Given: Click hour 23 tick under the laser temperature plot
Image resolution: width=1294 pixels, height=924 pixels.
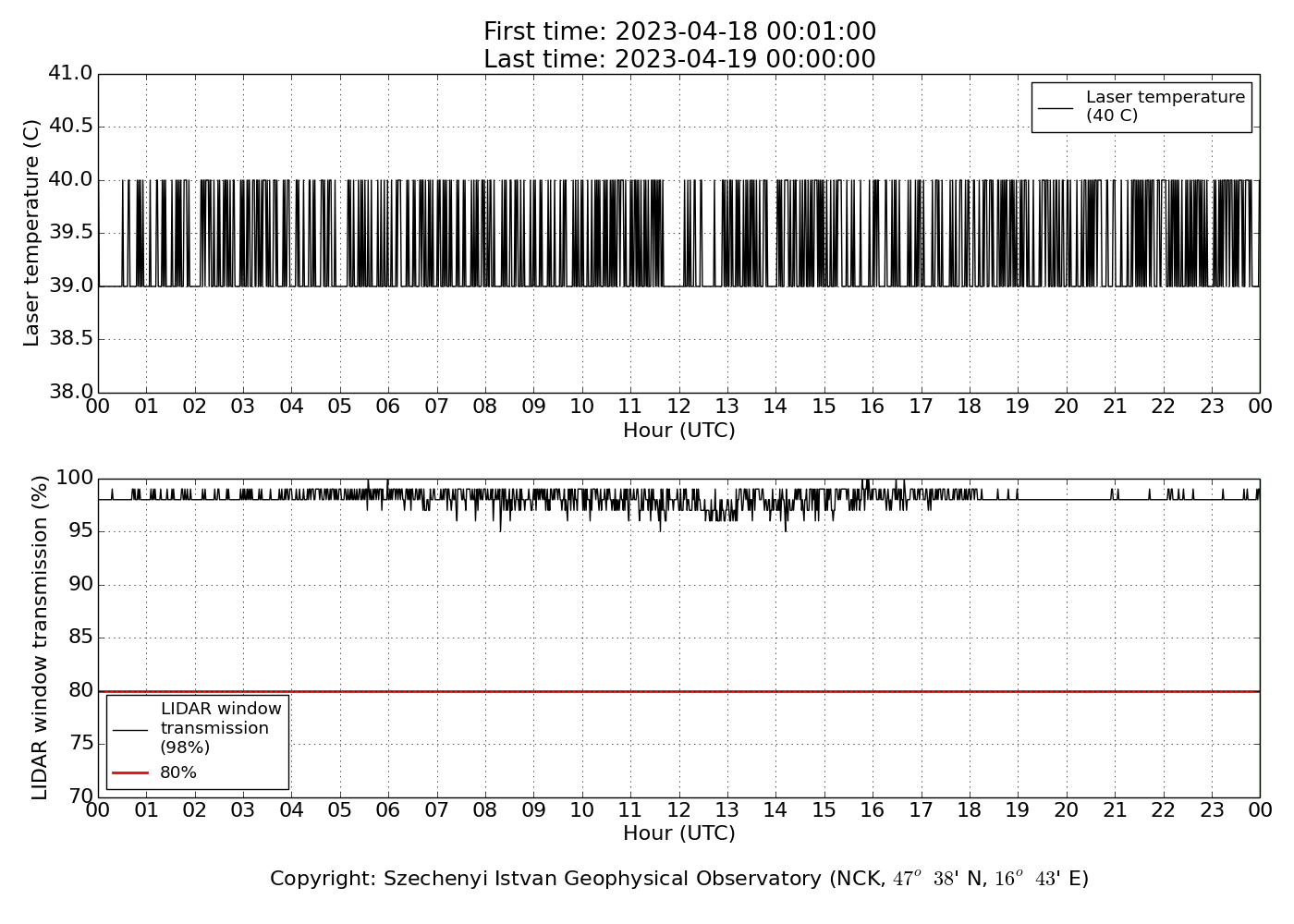Looking at the screenshot, I should pyautogui.click(x=1212, y=407).
